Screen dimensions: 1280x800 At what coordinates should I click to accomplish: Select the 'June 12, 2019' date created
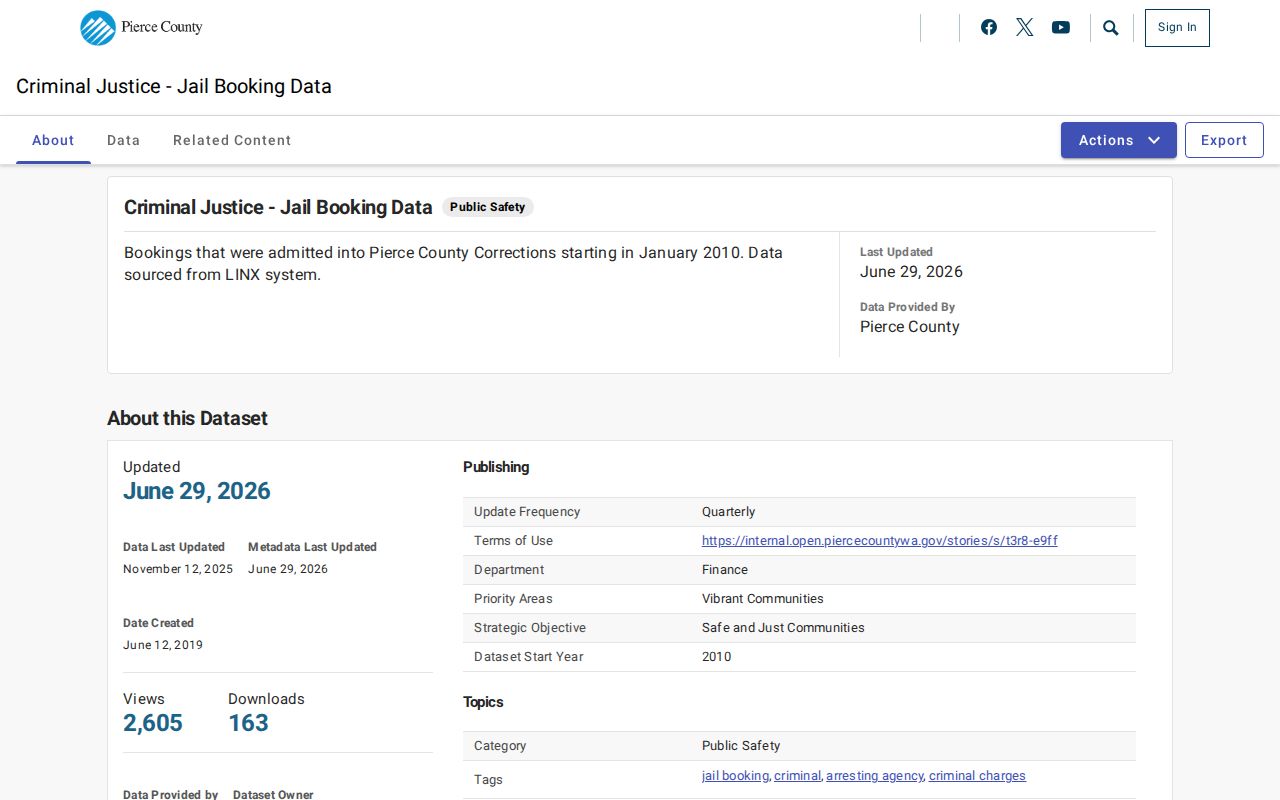tap(163, 645)
